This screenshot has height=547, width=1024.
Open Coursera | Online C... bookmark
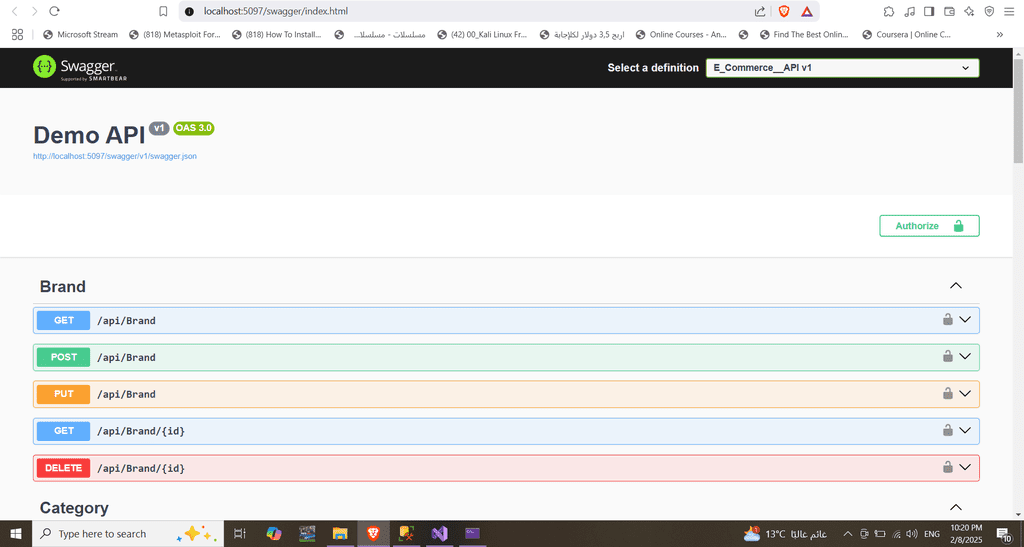point(906,35)
